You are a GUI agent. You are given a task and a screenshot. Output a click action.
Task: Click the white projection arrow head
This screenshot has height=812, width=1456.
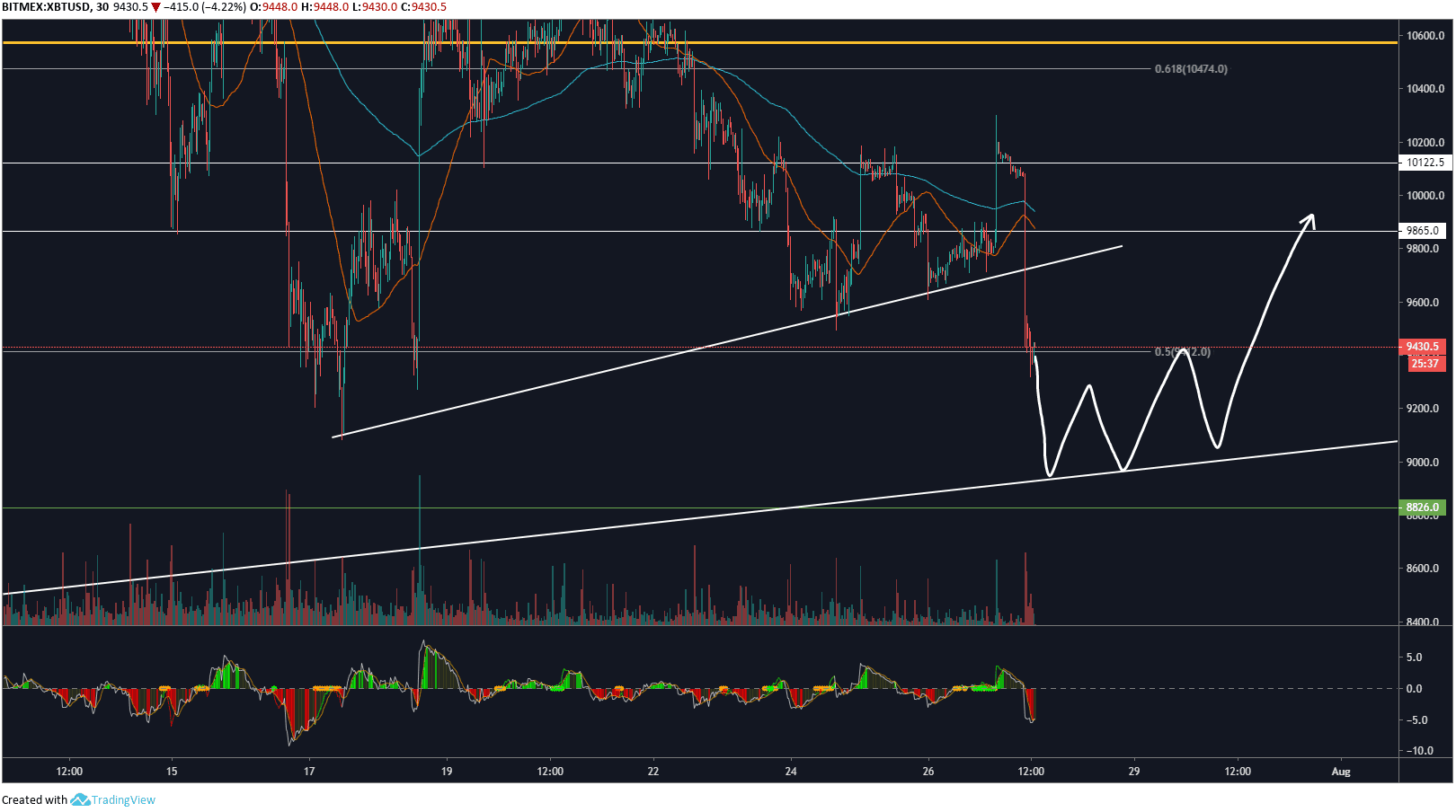(x=1310, y=220)
